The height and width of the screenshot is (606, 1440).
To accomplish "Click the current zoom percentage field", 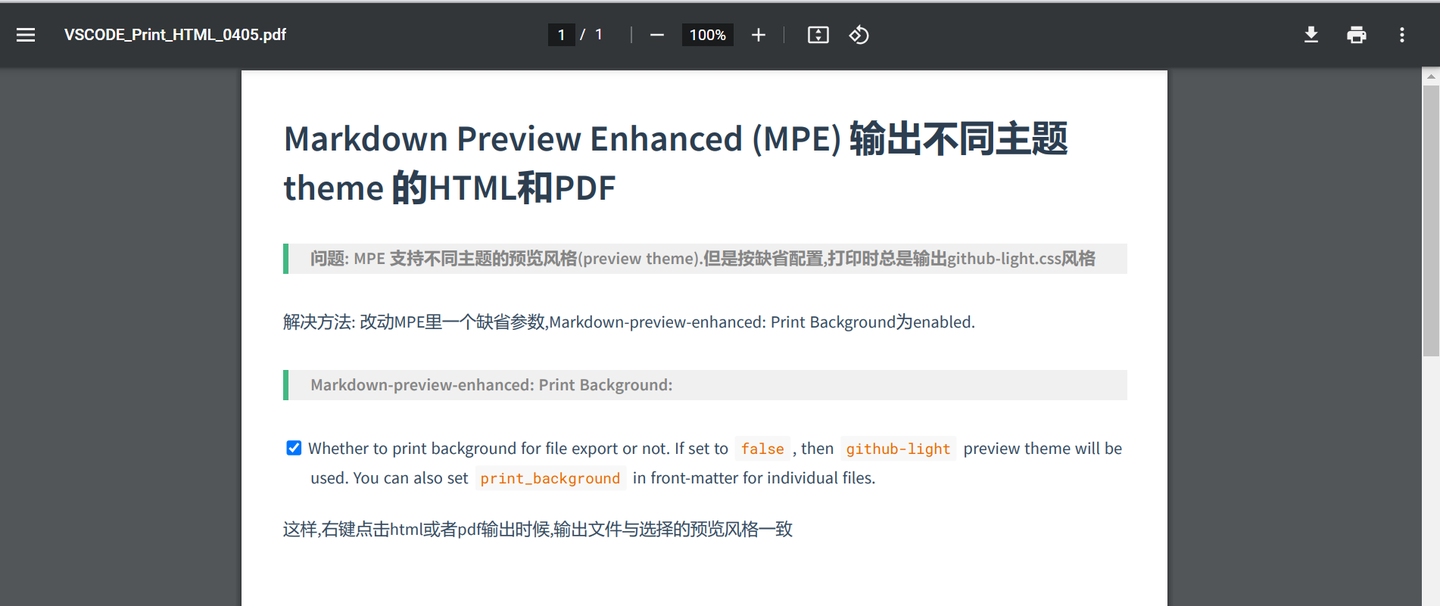I will tap(707, 34).
